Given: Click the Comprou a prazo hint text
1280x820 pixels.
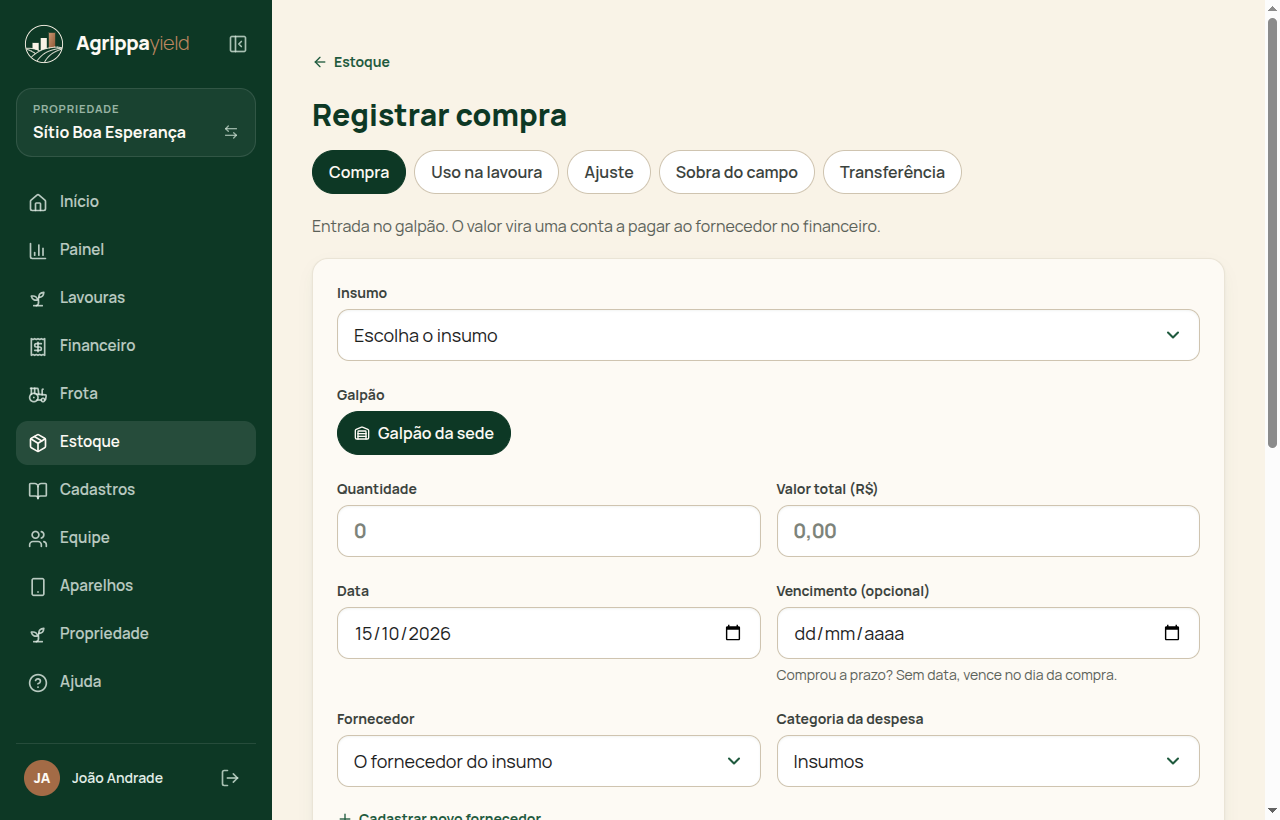Looking at the screenshot, I should pos(946,675).
